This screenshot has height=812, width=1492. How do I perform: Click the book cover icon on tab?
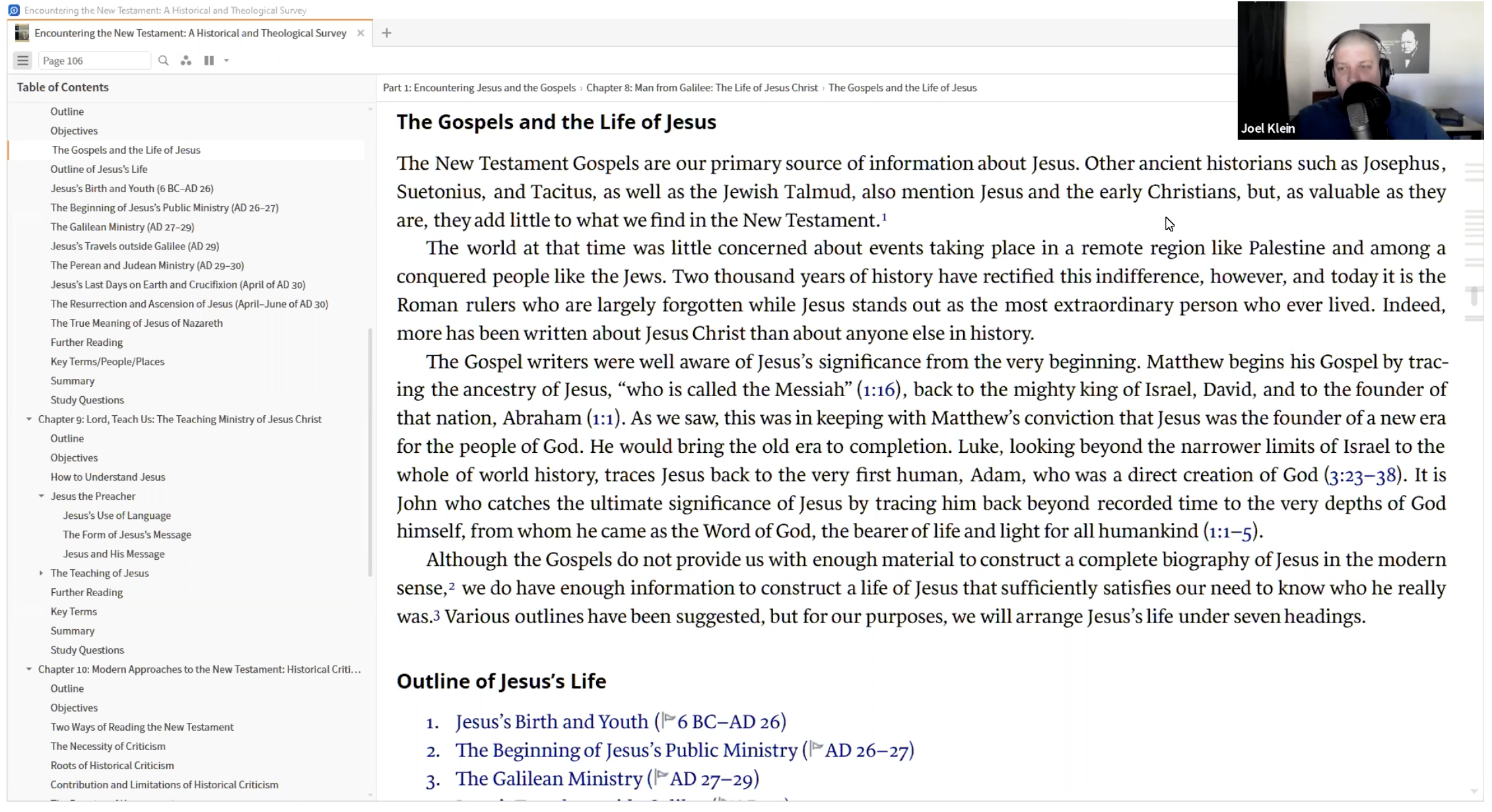point(22,33)
